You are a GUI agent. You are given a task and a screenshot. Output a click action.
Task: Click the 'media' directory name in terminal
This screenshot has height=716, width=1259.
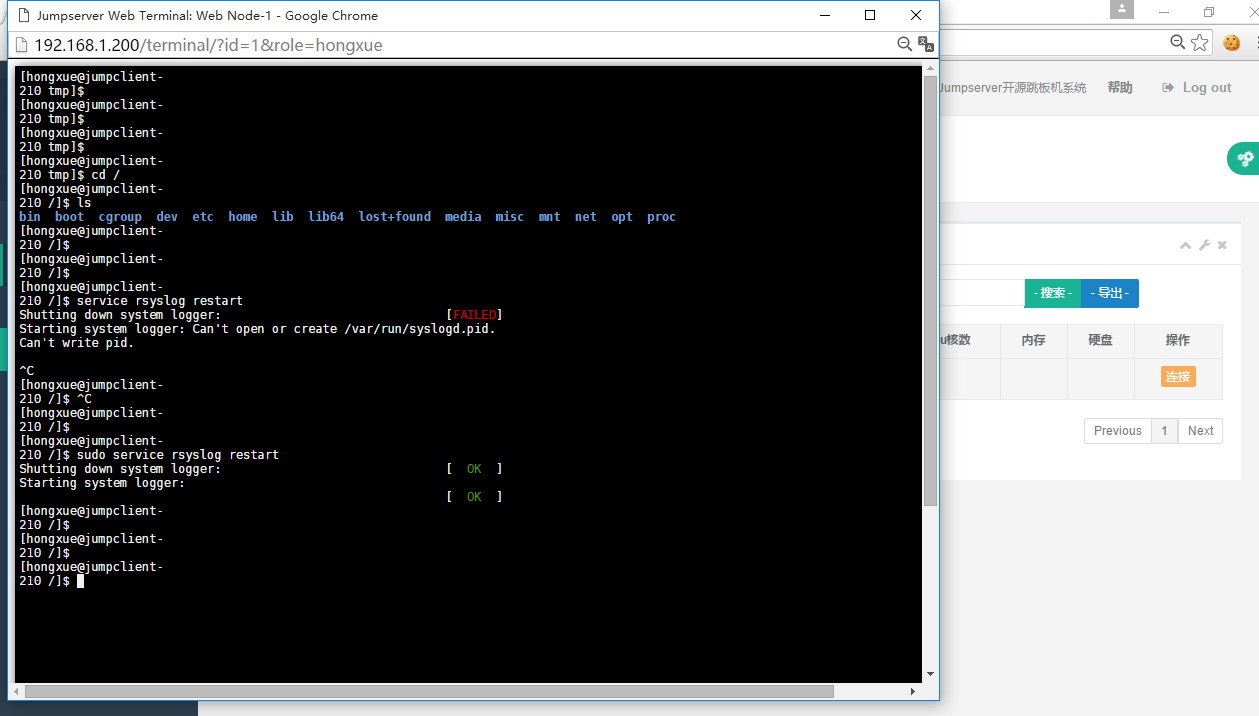(463, 217)
